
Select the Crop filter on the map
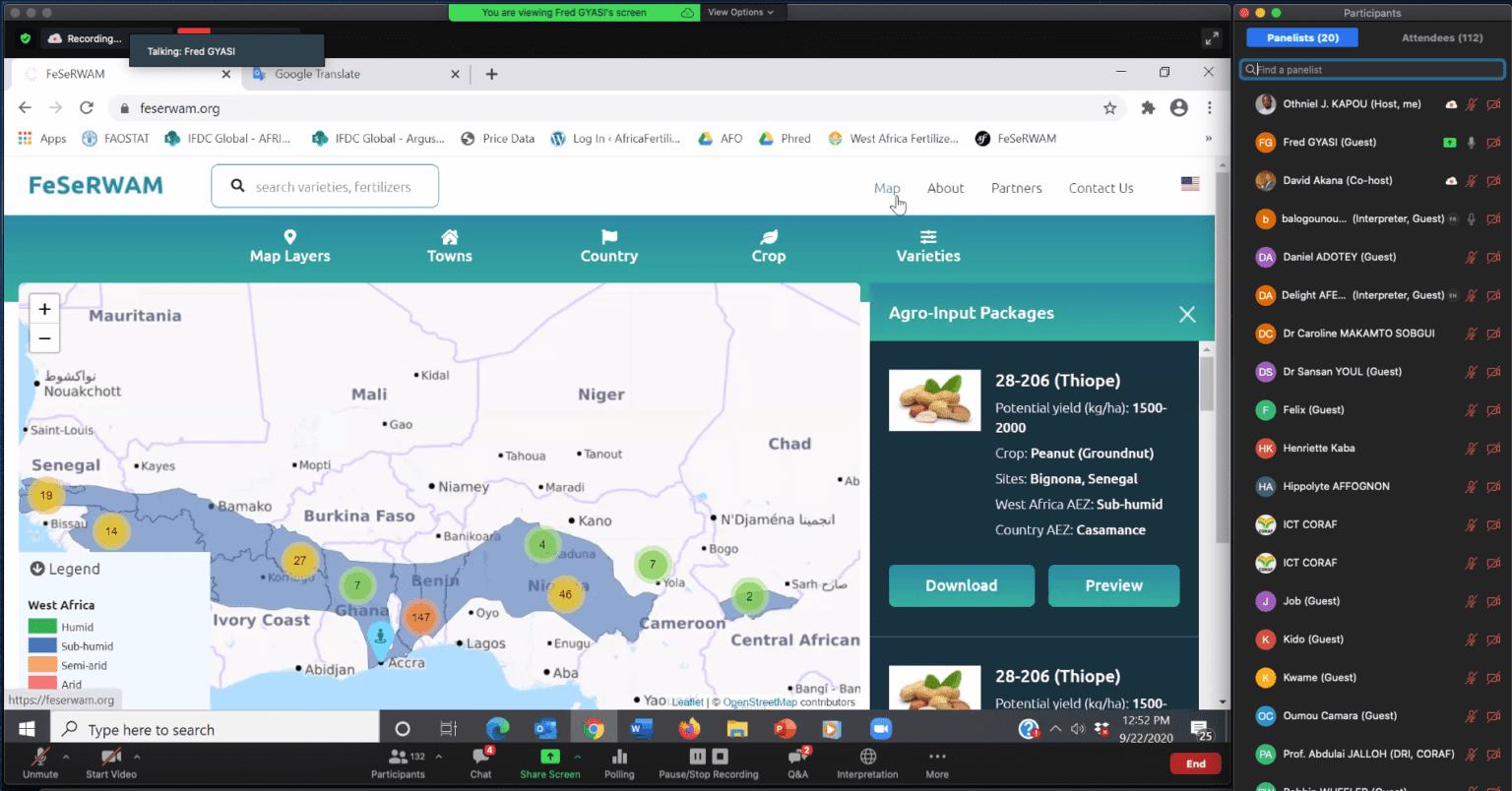coord(768,245)
